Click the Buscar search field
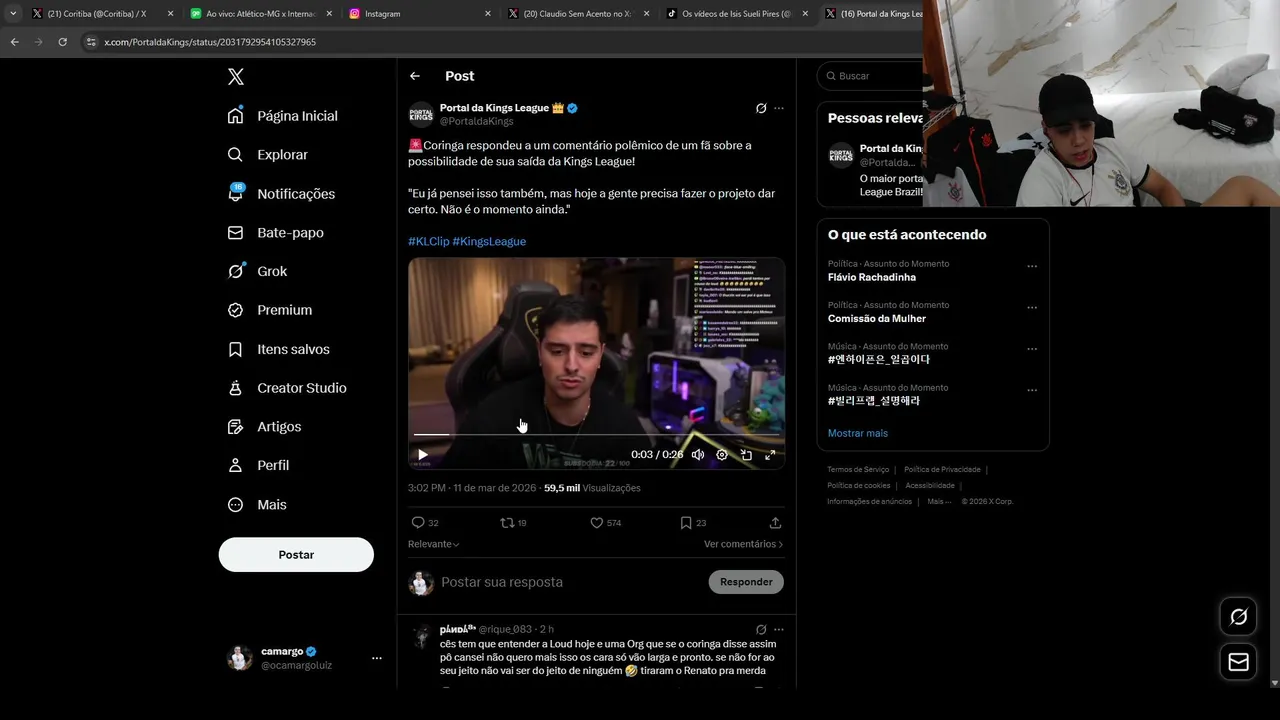Screen dimensions: 1280x720 click(x=870, y=76)
